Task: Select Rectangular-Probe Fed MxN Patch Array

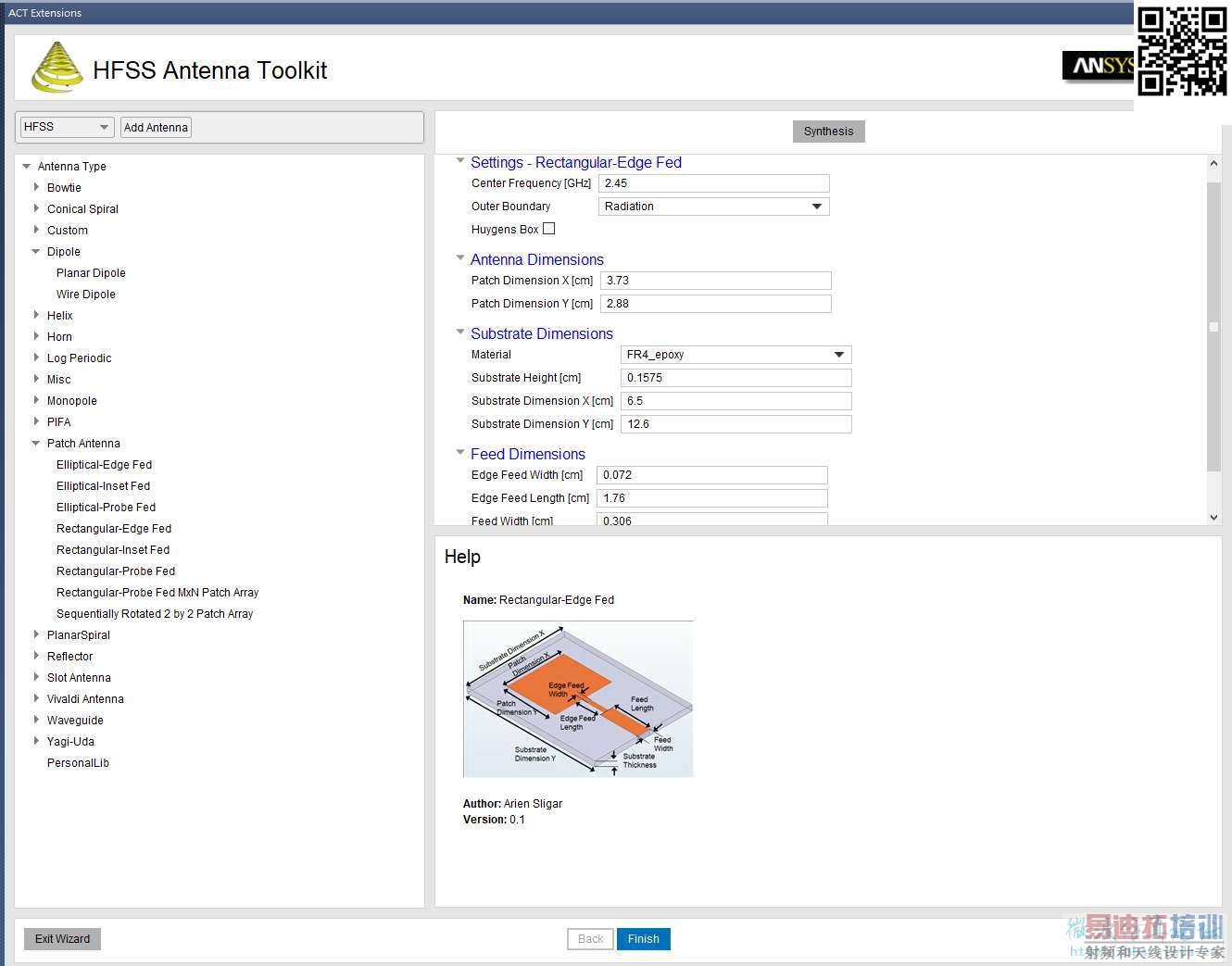Action: click(x=157, y=593)
